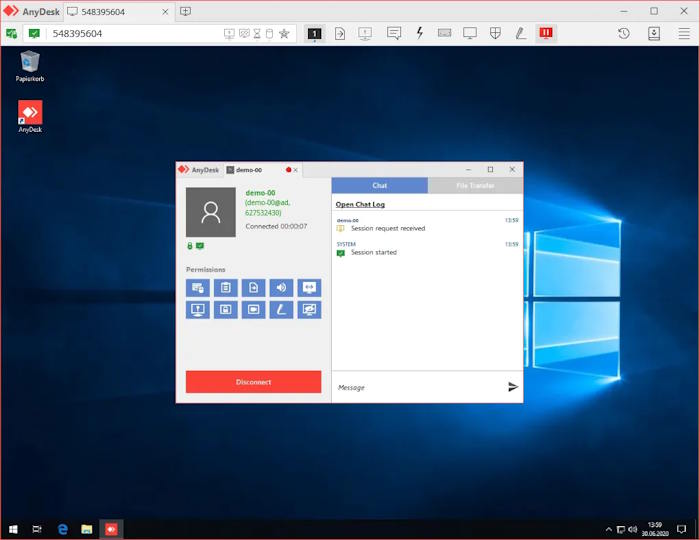Click the AnyDesk icon in the remote taskbar
700x540 pixels.
[x=111, y=529]
